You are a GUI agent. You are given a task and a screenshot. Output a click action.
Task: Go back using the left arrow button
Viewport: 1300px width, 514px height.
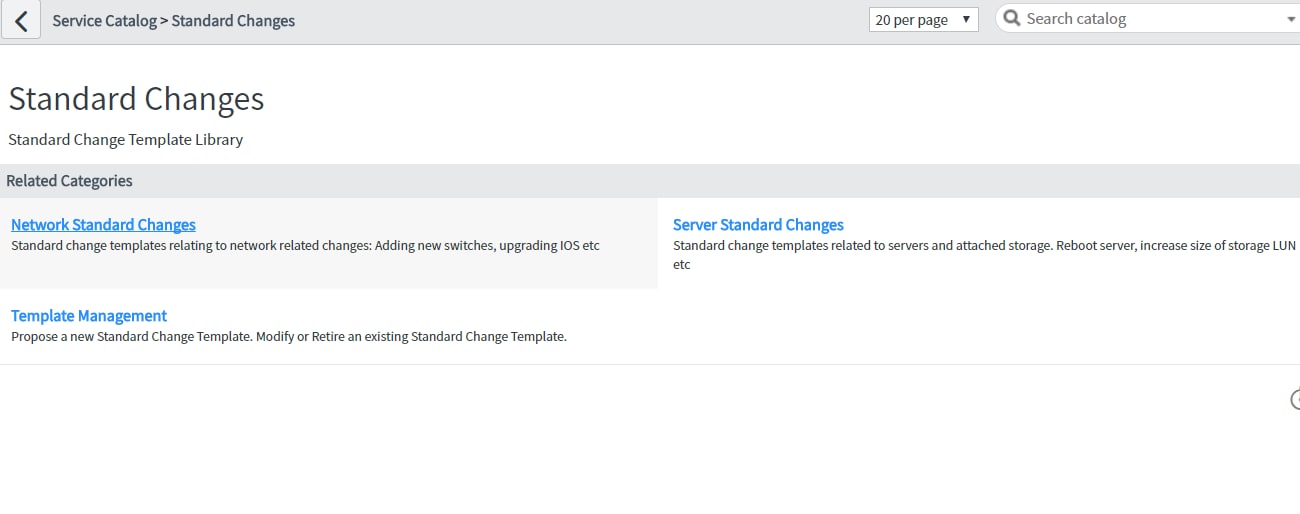pos(21,20)
